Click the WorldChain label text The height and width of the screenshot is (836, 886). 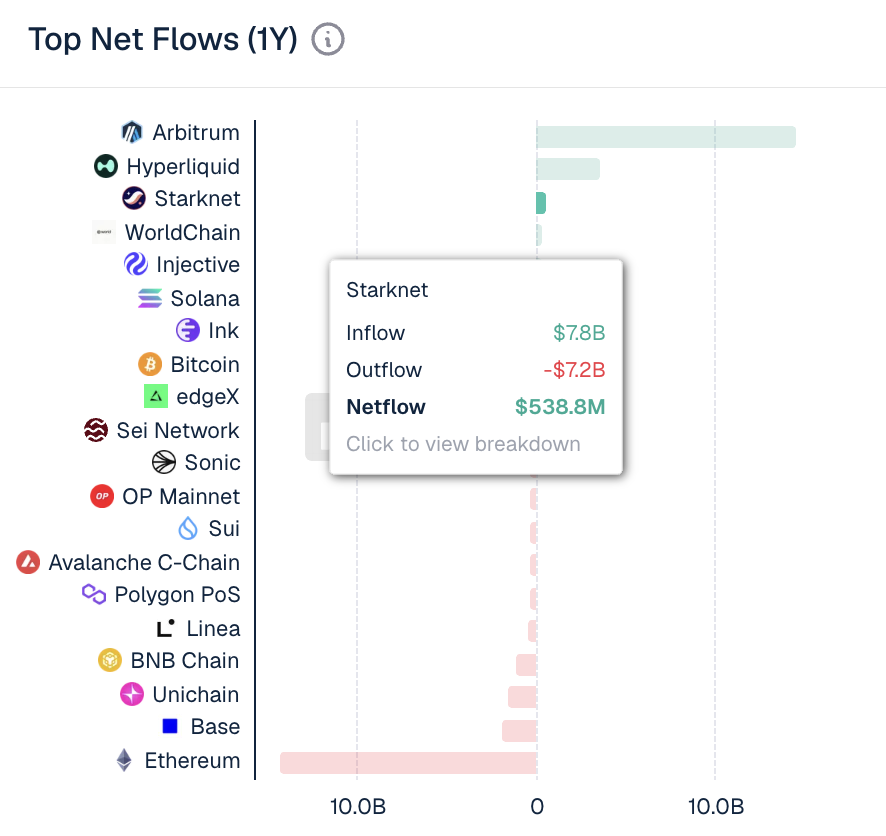coord(183,233)
